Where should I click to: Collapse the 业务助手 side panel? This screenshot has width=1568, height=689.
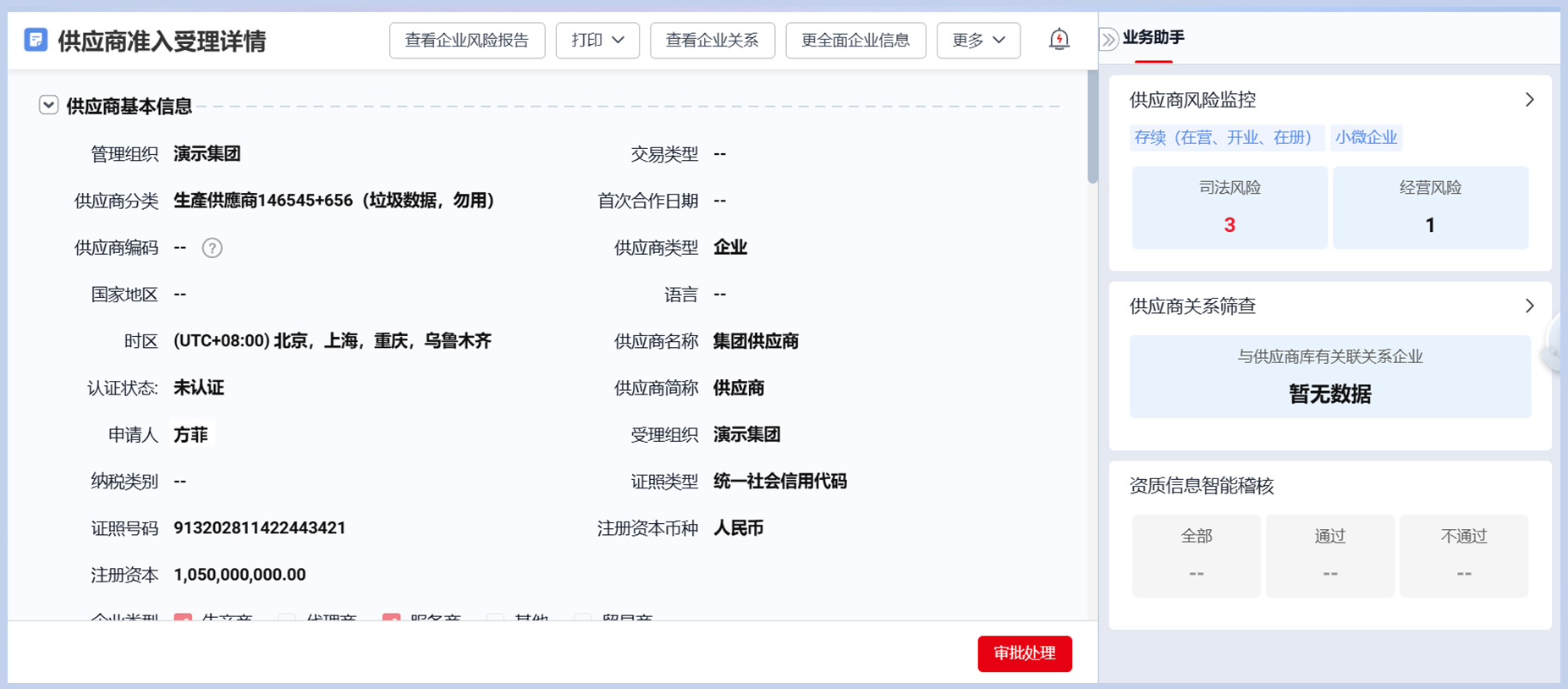(1109, 39)
